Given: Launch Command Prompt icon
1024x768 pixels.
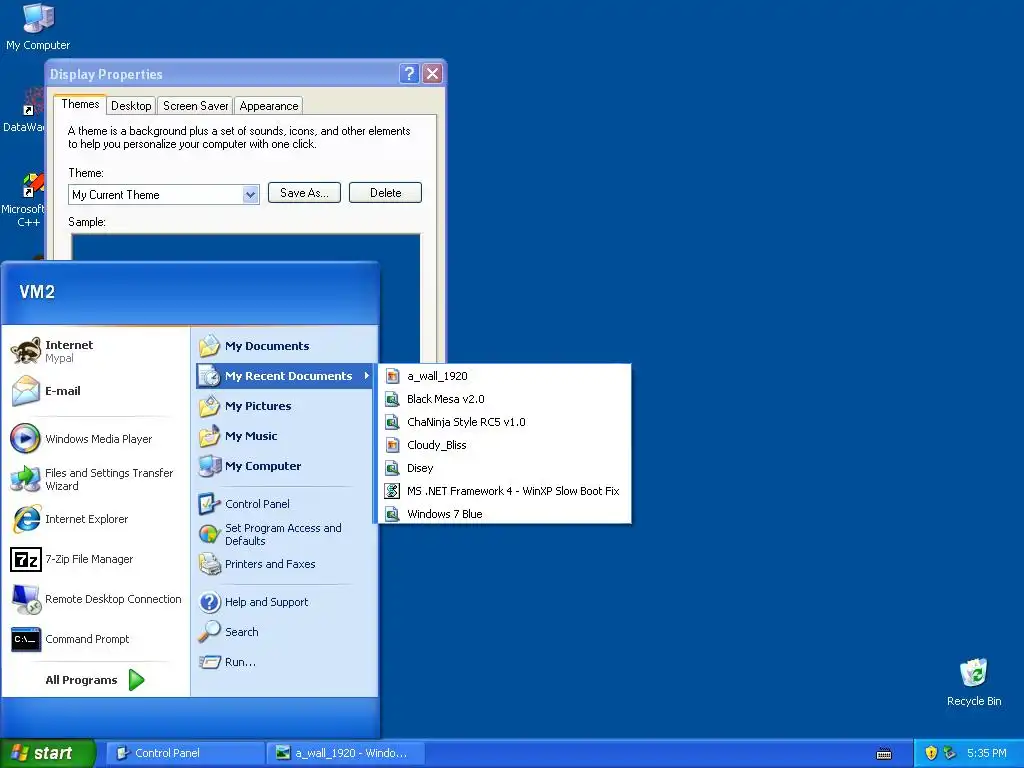Looking at the screenshot, I should point(26,639).
